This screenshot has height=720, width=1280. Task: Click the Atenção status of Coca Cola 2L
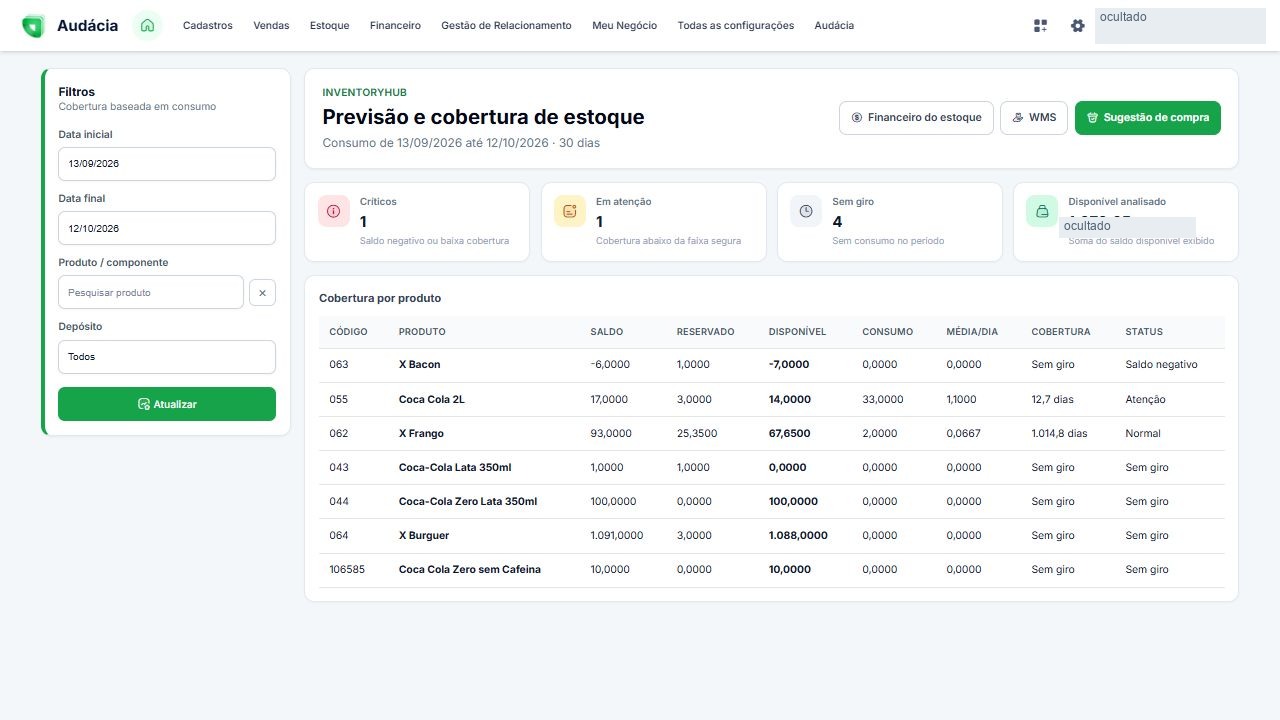pos(1145,399)
